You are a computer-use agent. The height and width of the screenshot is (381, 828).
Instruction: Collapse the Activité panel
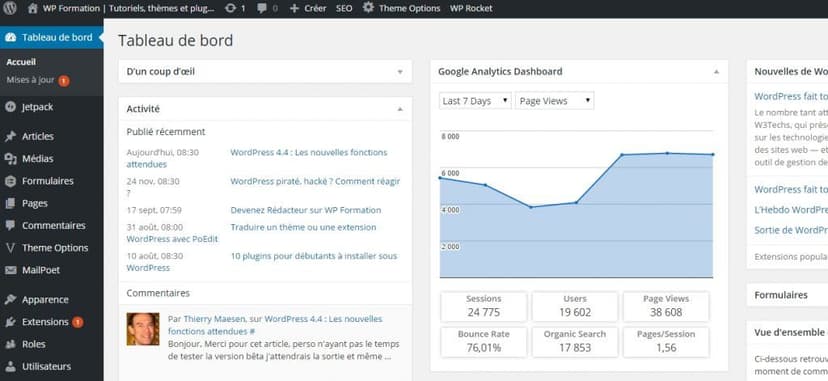coord(400,109)
